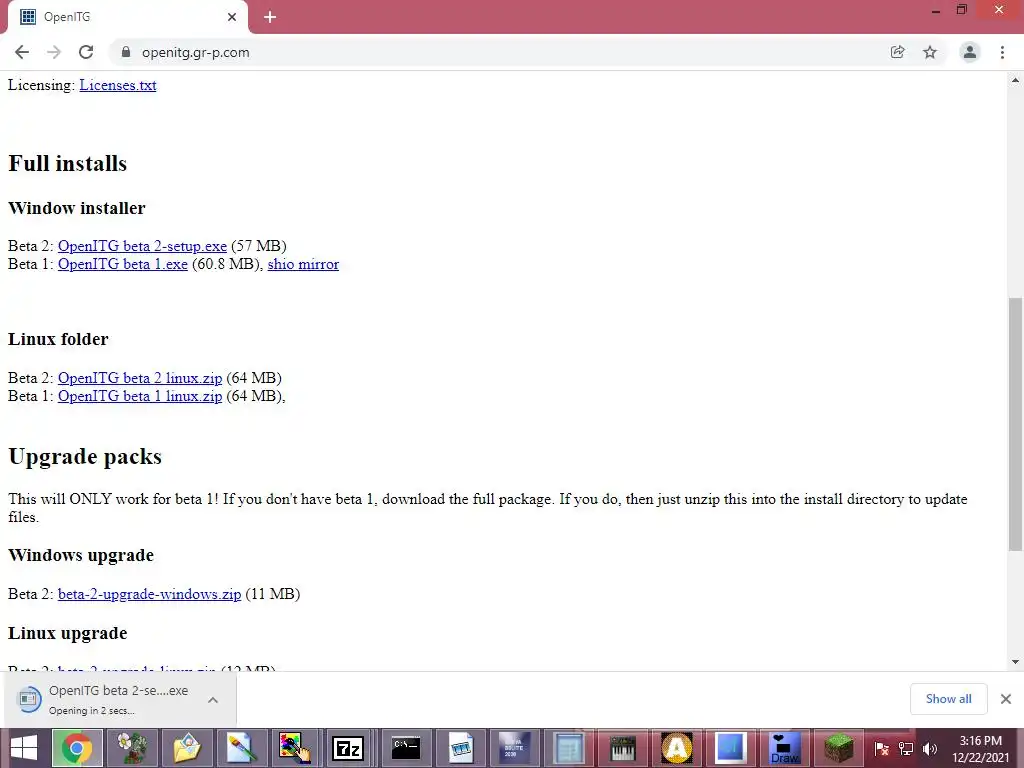Click the "Full installs" heading

pos(67,163)
